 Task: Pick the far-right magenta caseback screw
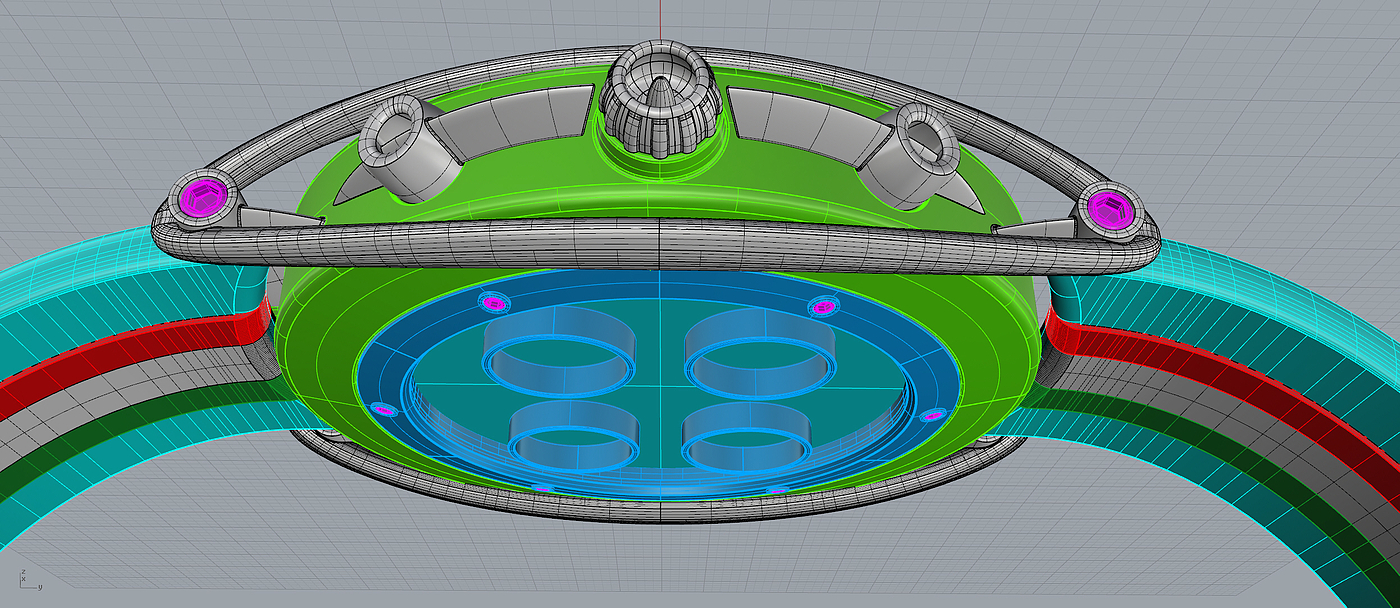point(932,415)
